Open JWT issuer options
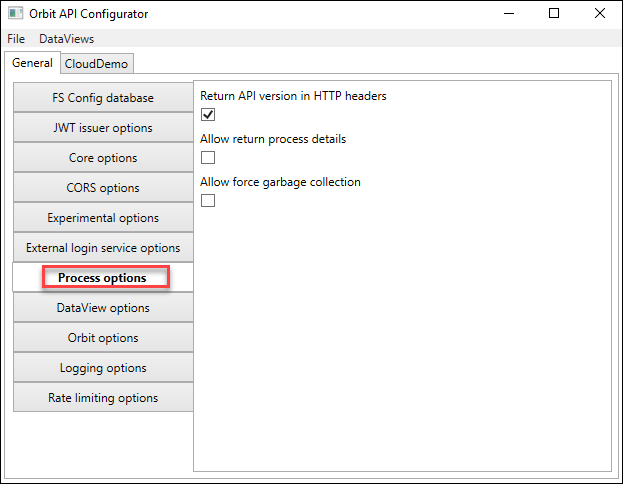Screen dimensions: 623x484 [103, 128]
